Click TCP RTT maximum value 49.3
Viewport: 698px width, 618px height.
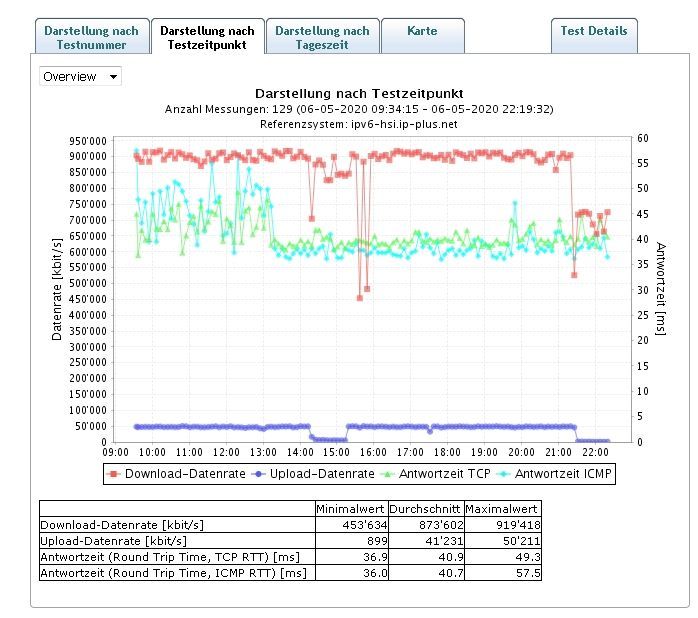tap(528, 557)
